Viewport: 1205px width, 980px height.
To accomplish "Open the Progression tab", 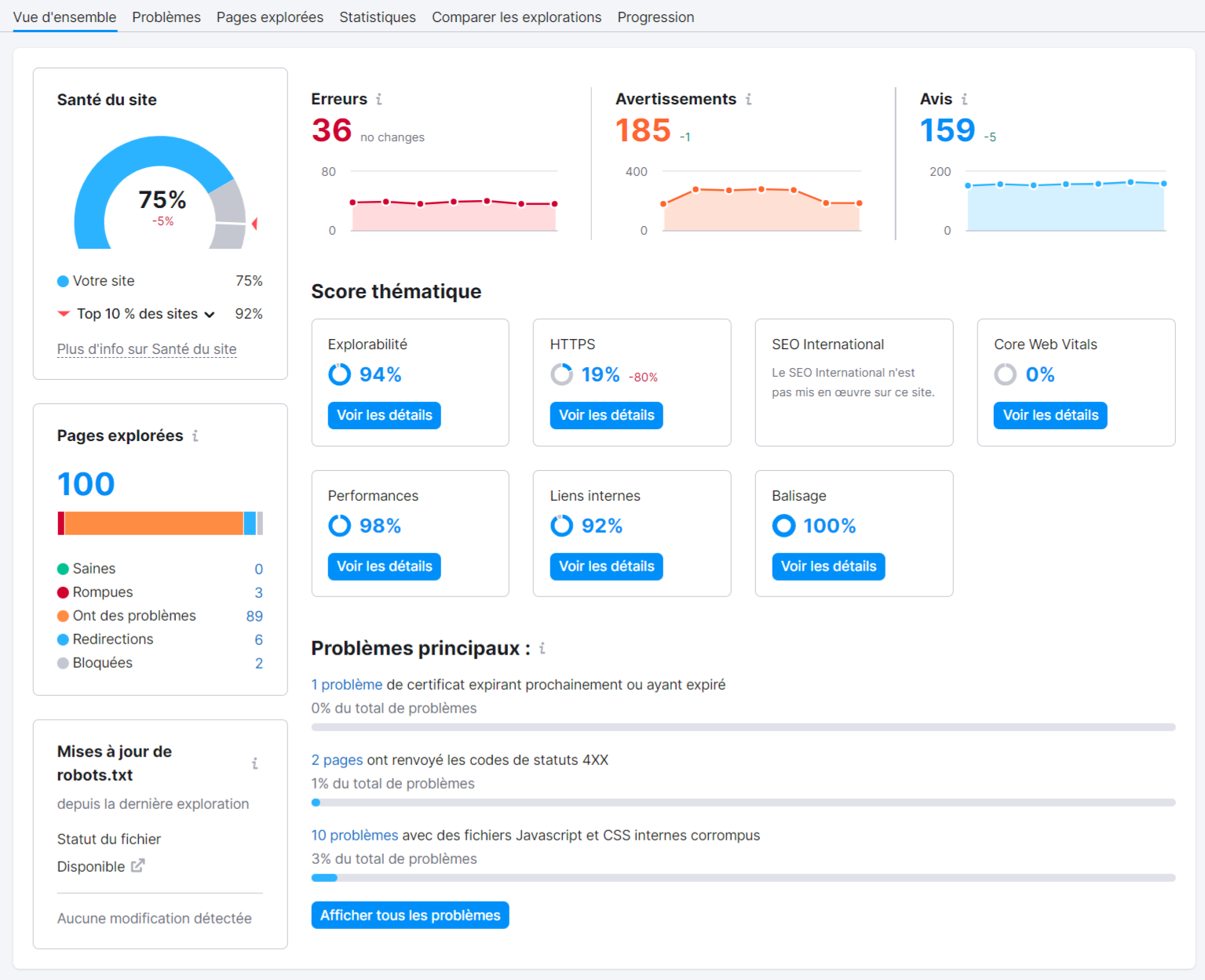I will pyautogui.click(x=655, y=16).
